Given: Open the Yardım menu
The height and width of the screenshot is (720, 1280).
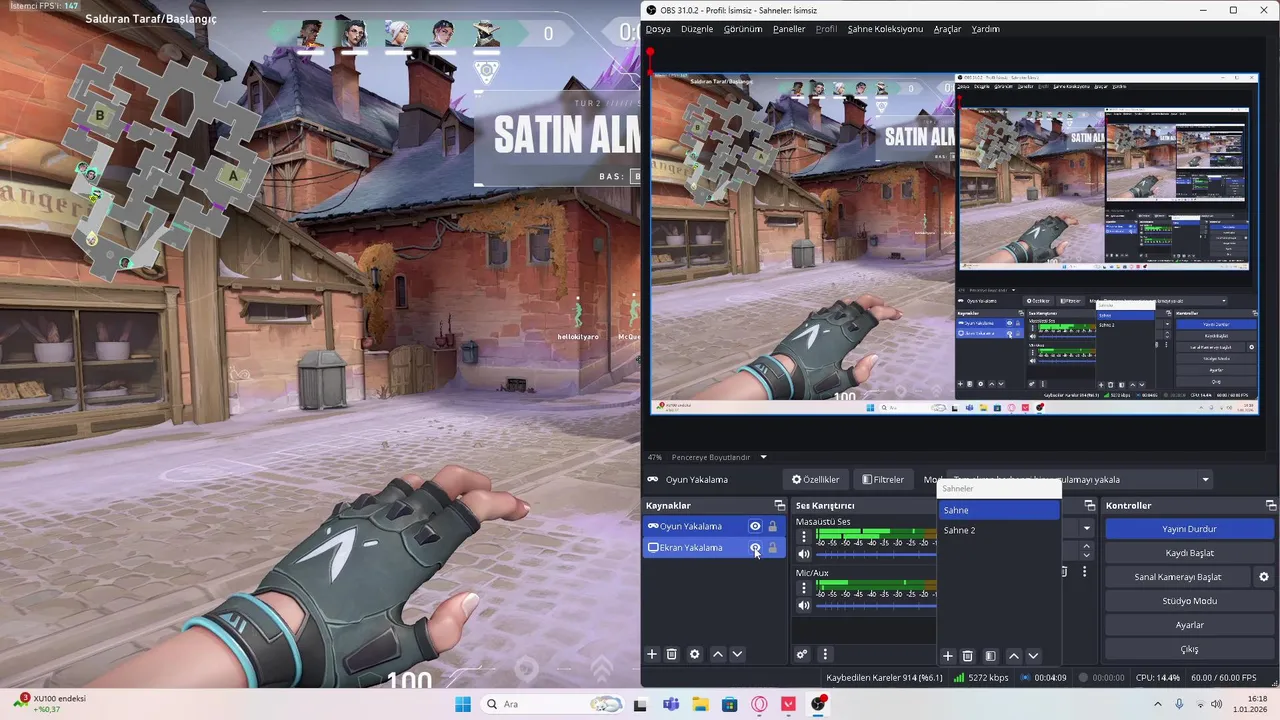Looking at the screenshot, I should (986, 29).
